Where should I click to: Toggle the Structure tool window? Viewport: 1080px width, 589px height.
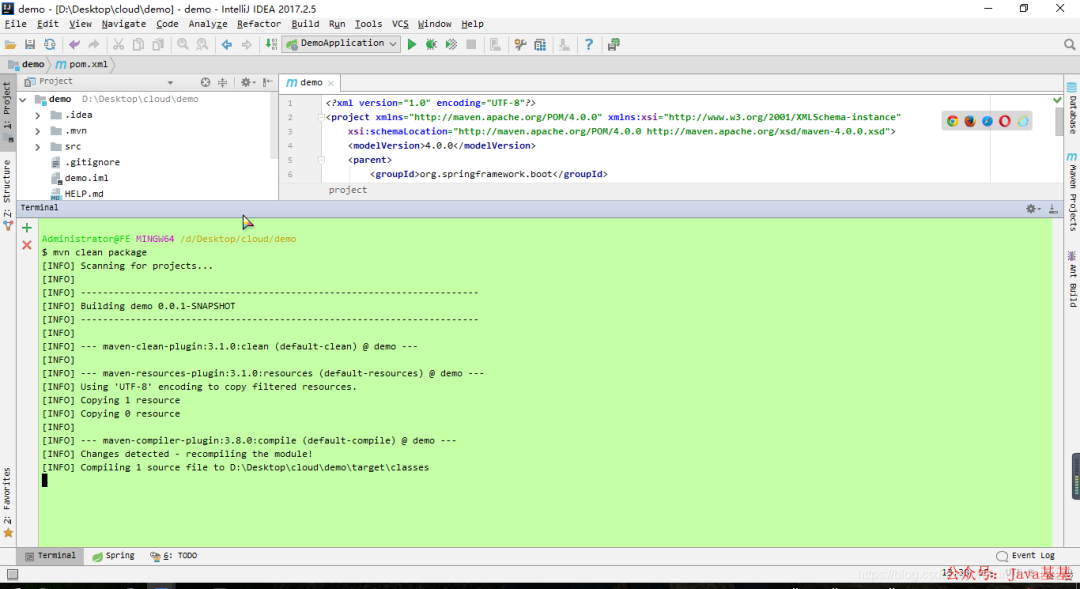tap(7, 192)
